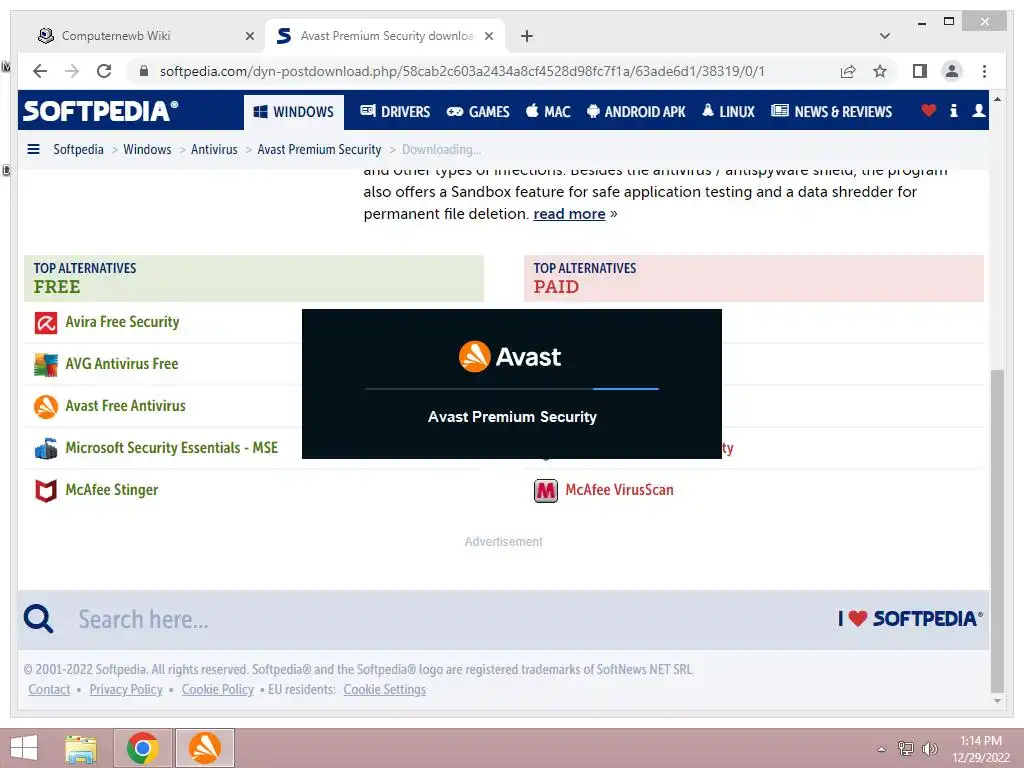
Task: Click Microsoft Security Essentials icon
Action: click(x=46, y=449)
